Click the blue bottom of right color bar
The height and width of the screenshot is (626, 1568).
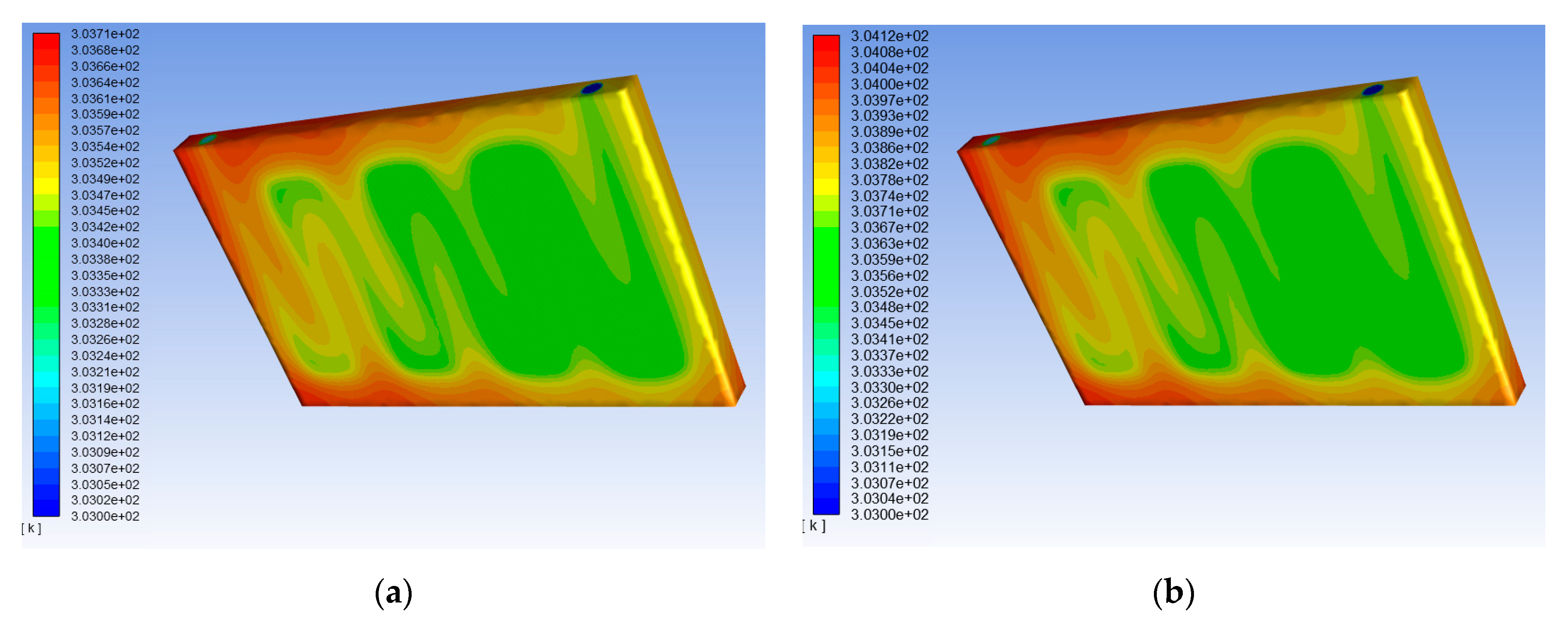(x=826, y=506)
